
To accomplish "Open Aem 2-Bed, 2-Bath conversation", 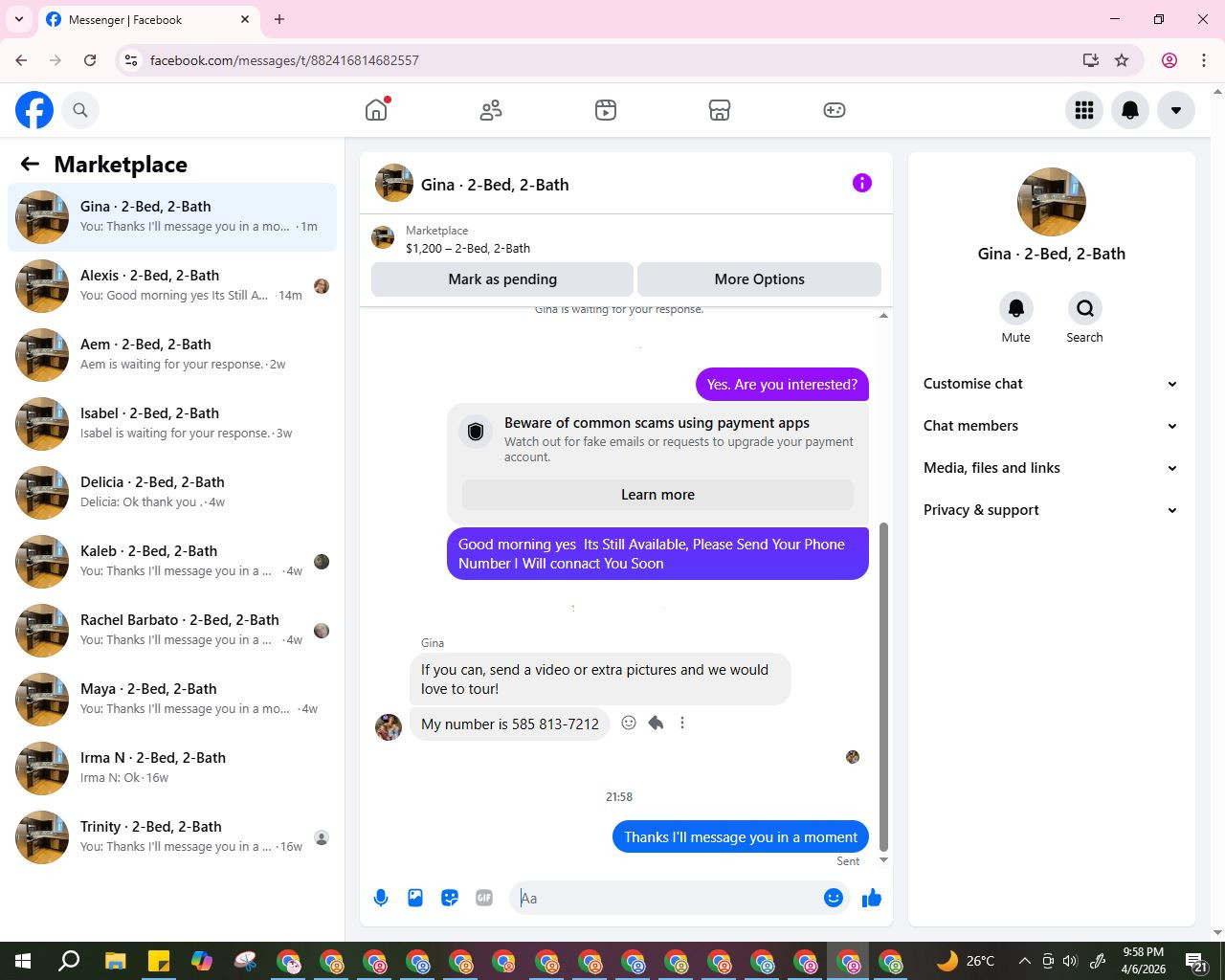I will (172, 355).
